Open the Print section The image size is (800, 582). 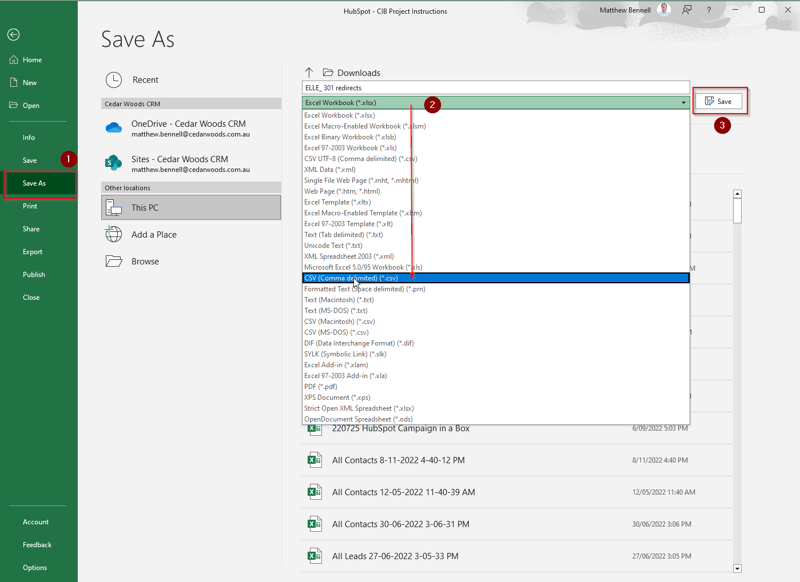tap(30, 206)
